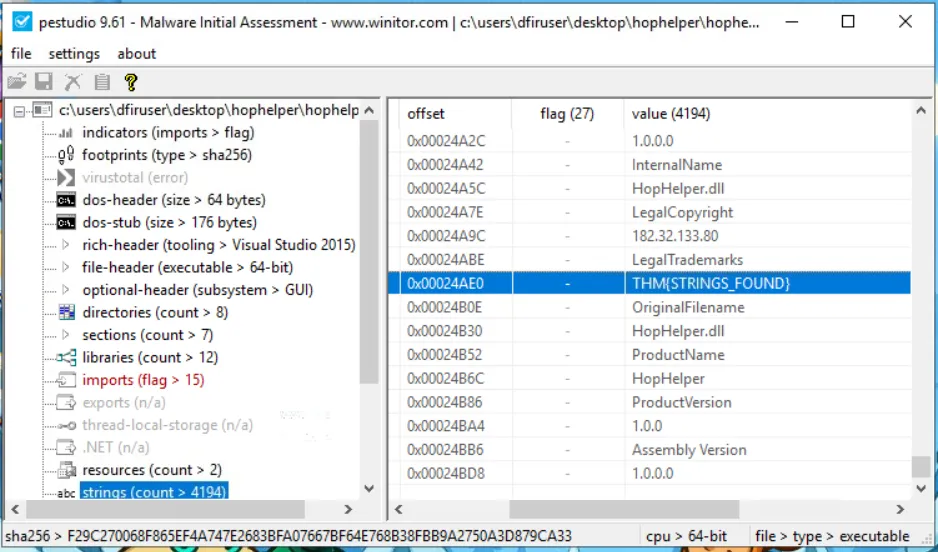Expand the rich-header node
Screen dimensions: 938x552
[x=66, y=245]
